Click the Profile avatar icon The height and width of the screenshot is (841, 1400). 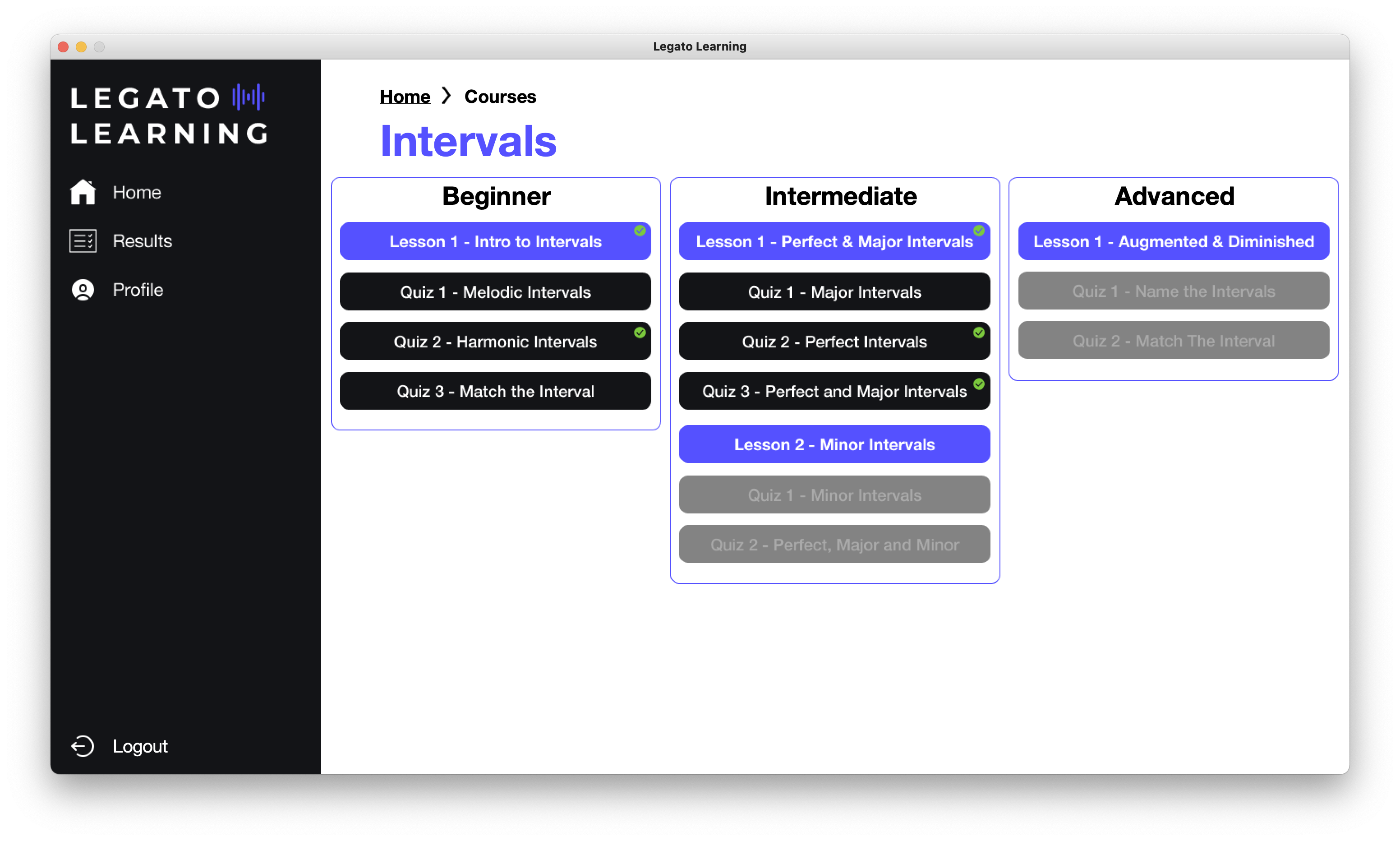[83, 290]
